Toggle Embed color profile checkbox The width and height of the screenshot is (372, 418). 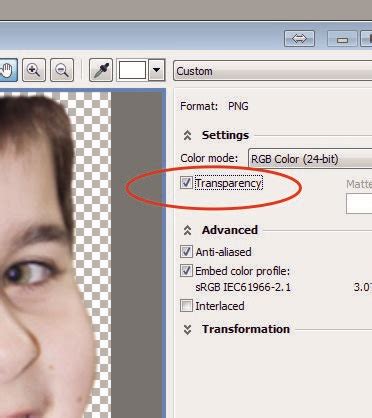tap(186, 271)
